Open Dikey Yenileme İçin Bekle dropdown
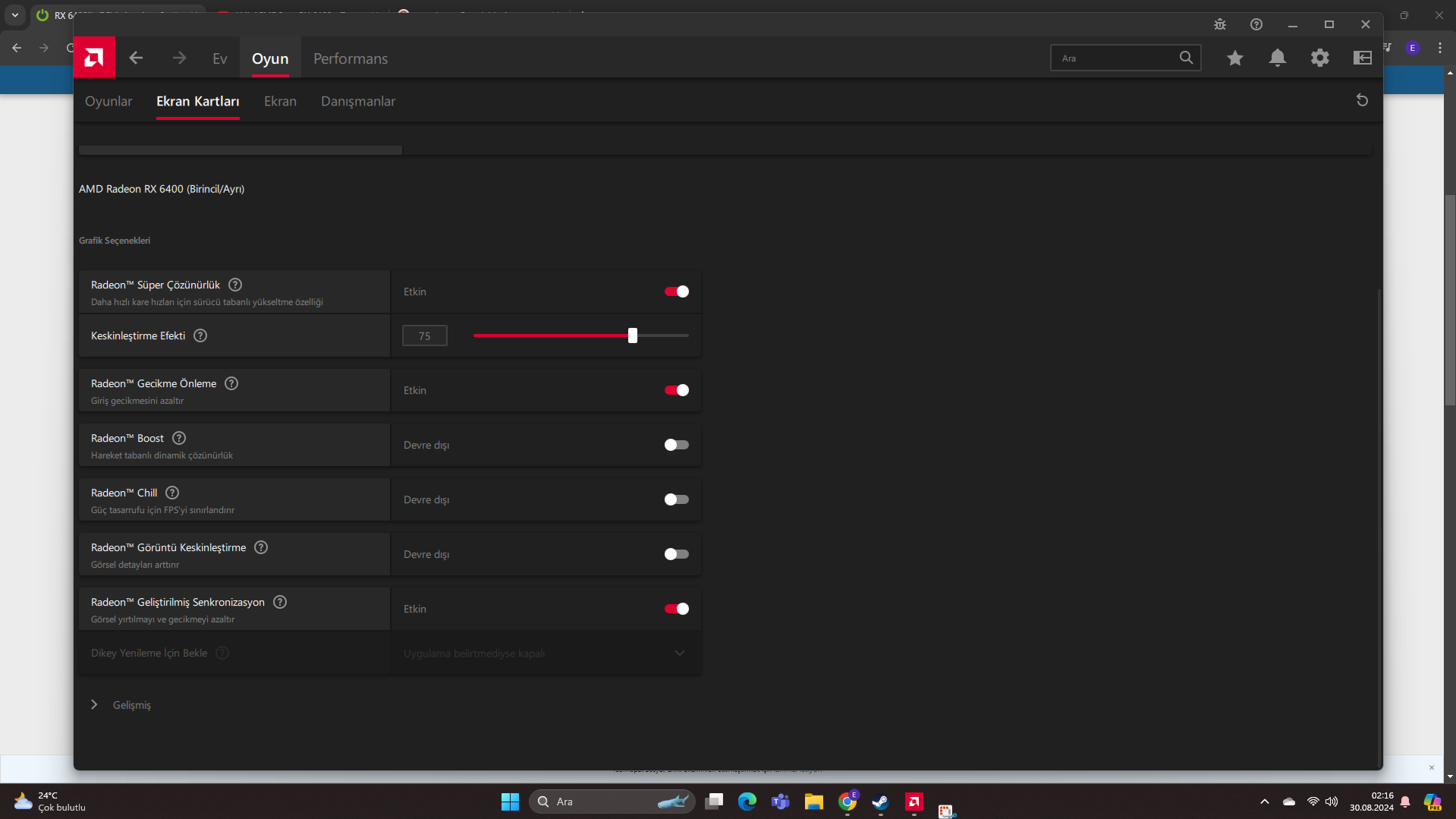Image resolution: width=1456 pixels, height=819 pixels. click(546, 654)
